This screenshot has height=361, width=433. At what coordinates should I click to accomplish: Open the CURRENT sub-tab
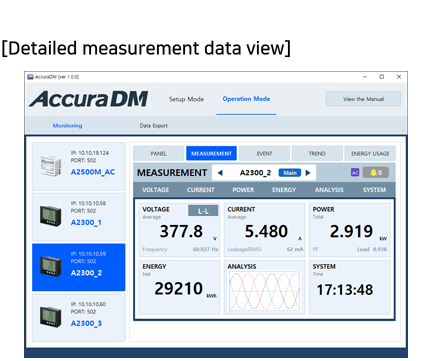point(201,190)
